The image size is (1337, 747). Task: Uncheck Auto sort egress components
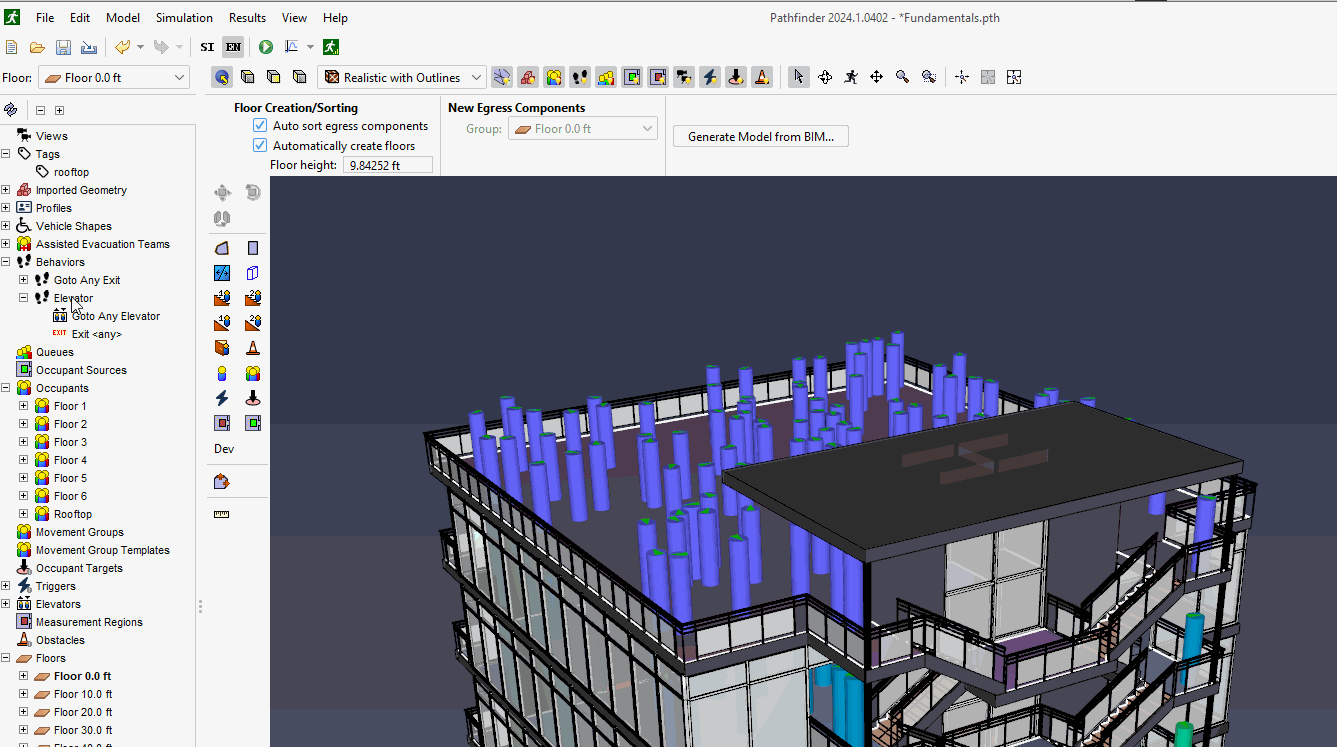pos(260,126)
